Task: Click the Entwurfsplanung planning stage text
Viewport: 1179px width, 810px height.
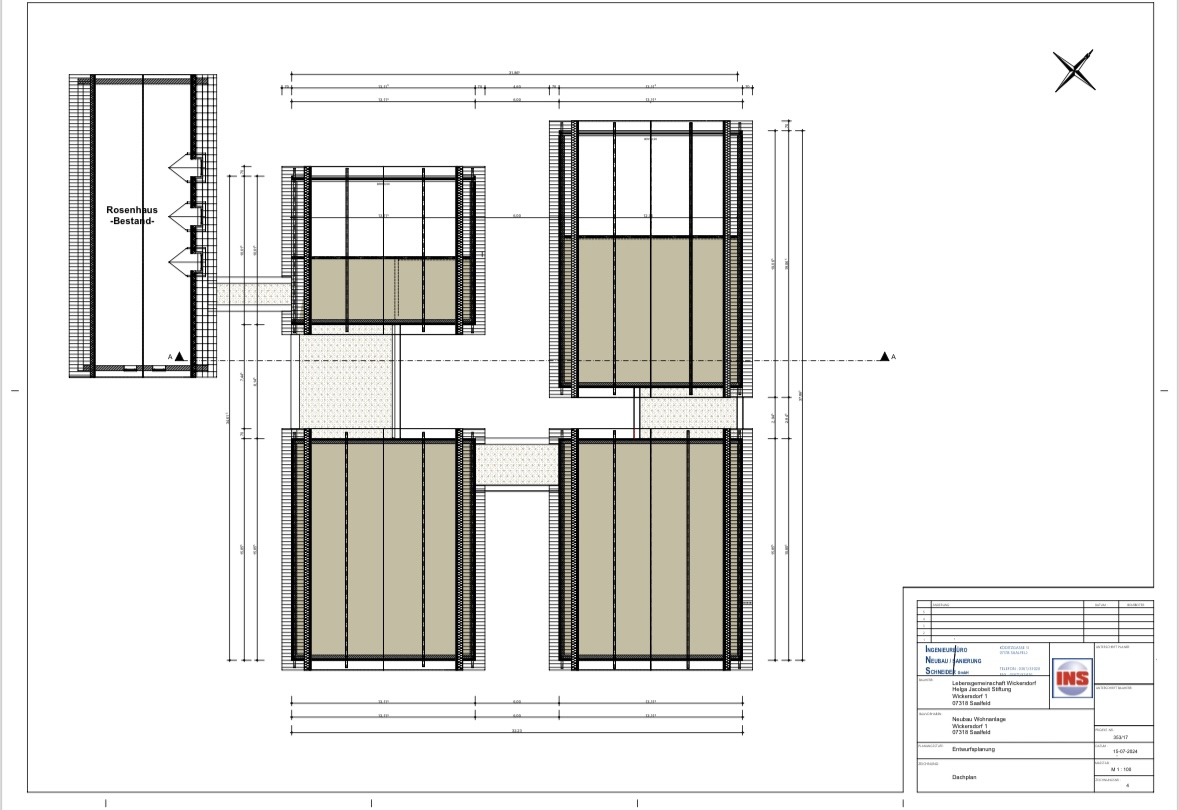Action: pyautogui.click(x=973, y=748)
